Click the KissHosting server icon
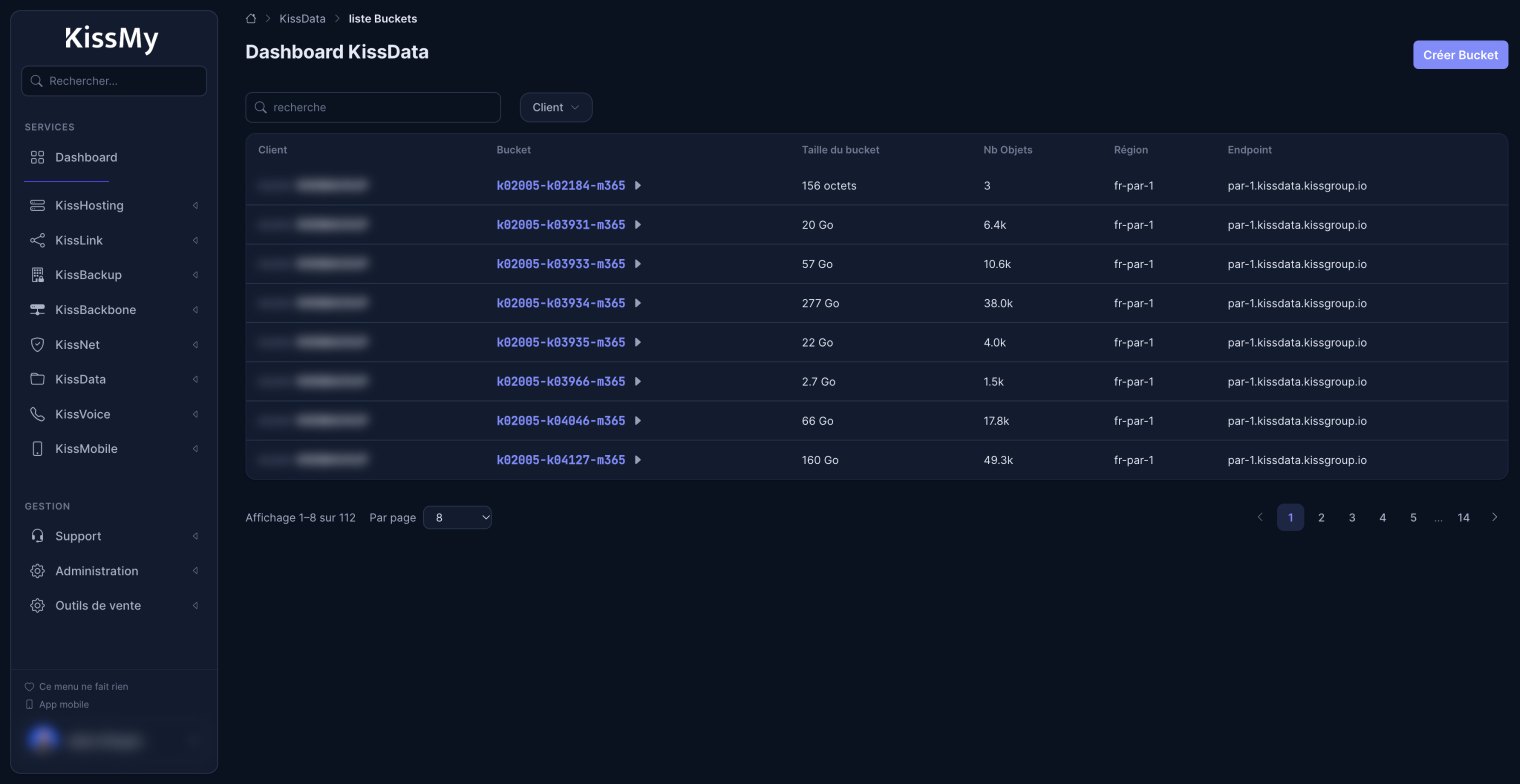The height and width of the screenshot is (784, 1520). (38, 205)
